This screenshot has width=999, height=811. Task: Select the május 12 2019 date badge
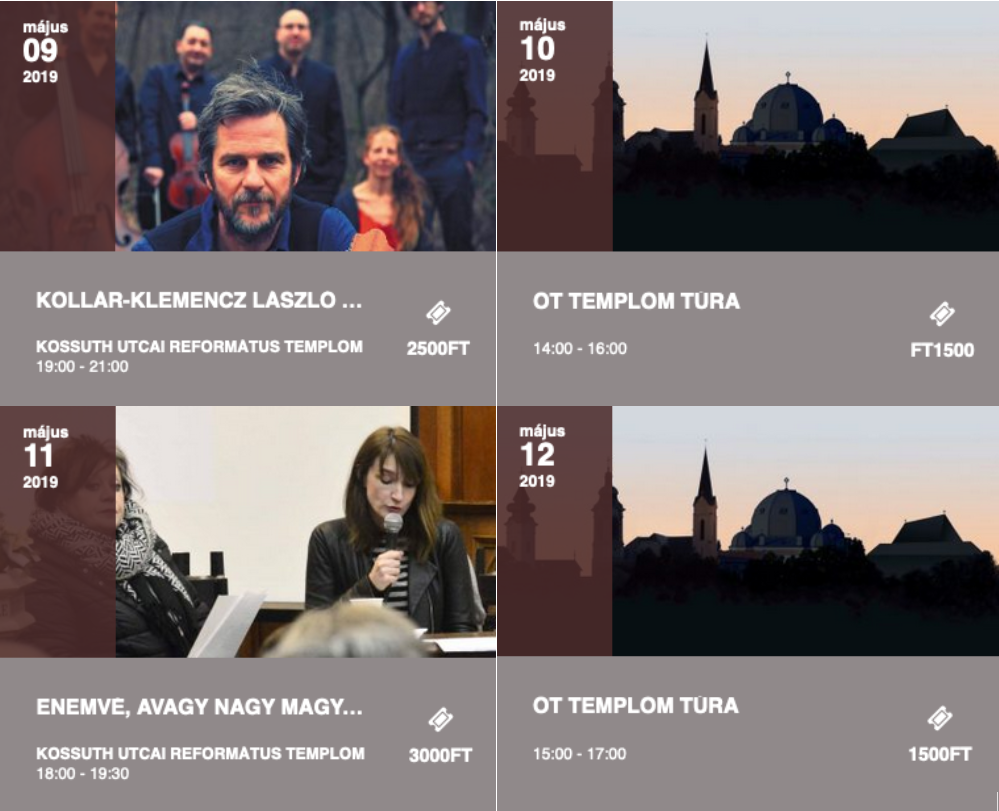tap(542, 456)
